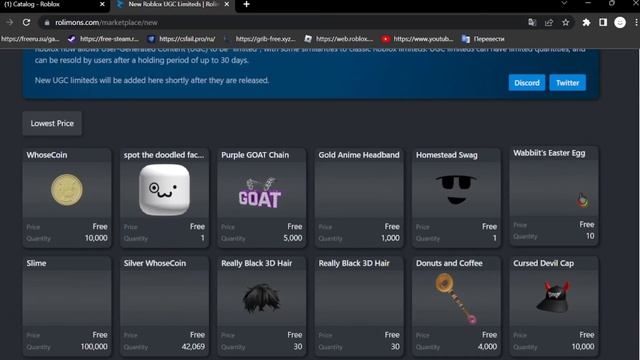The image size is (640, 360).
Task: Click the Homestead Swag title
Action: tap(447, 155)
